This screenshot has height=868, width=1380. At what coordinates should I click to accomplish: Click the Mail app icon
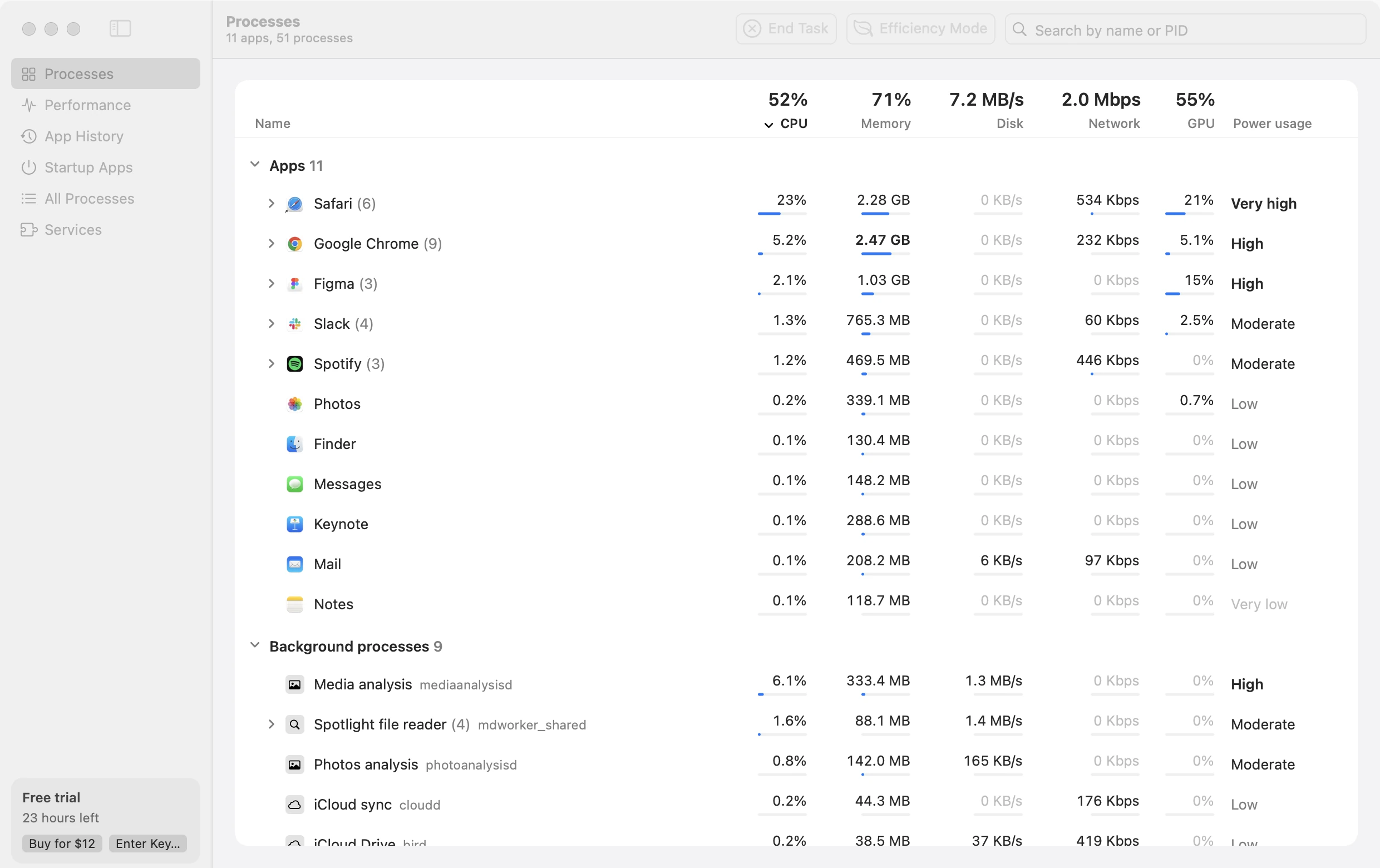294,564
